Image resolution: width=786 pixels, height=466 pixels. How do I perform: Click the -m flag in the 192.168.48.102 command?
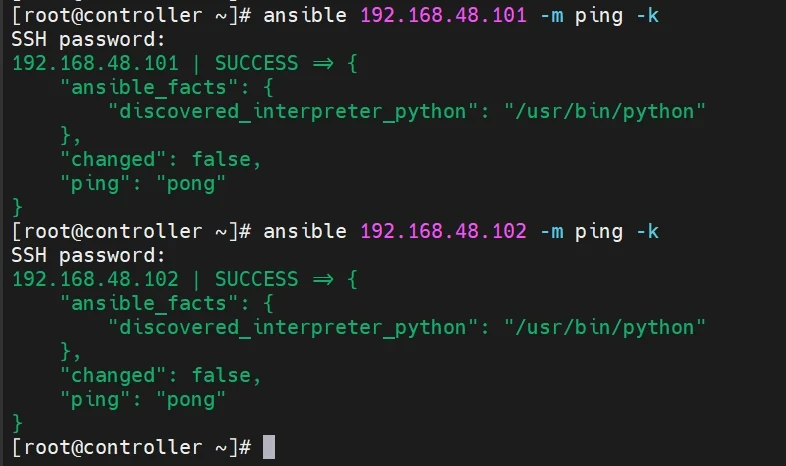551,231
